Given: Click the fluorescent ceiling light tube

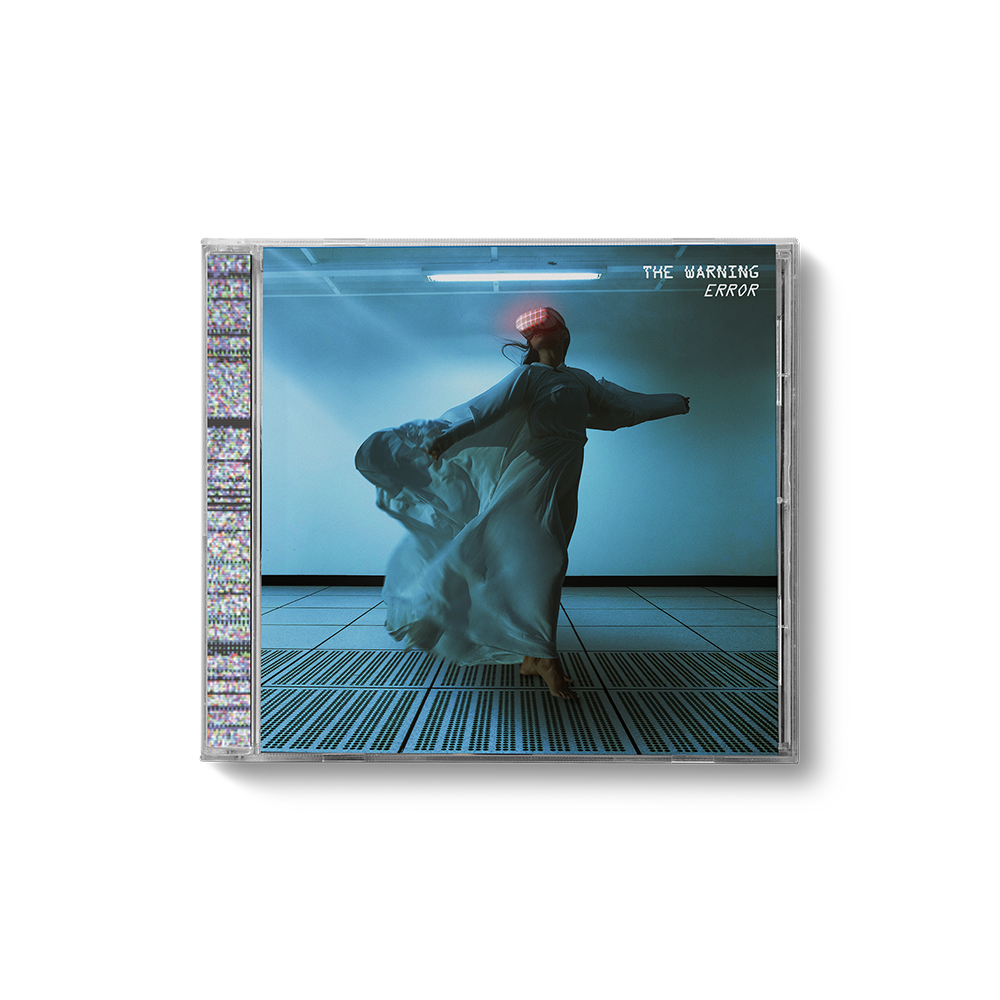Looking at the screenshot, I should click(514, 276).
